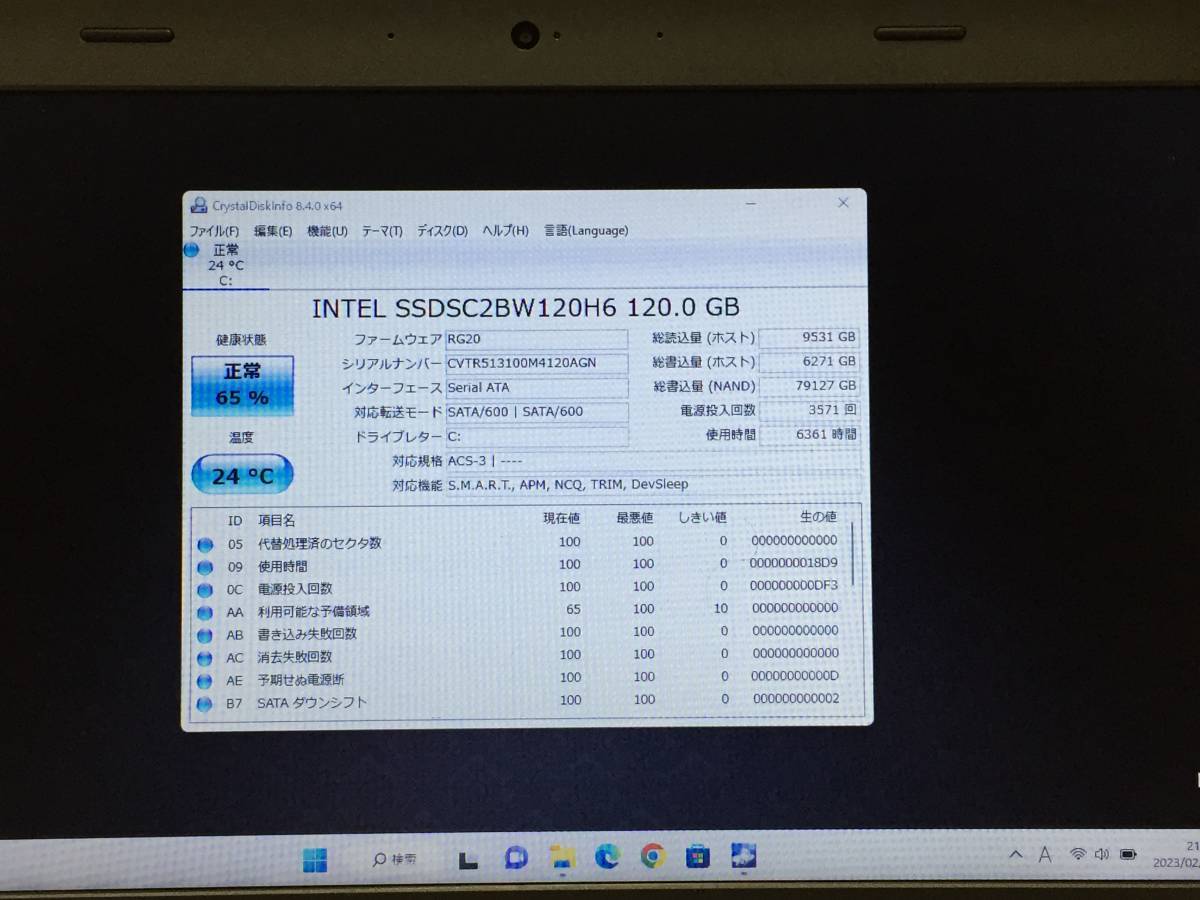Click the 生の値 column header

[818, 517]
